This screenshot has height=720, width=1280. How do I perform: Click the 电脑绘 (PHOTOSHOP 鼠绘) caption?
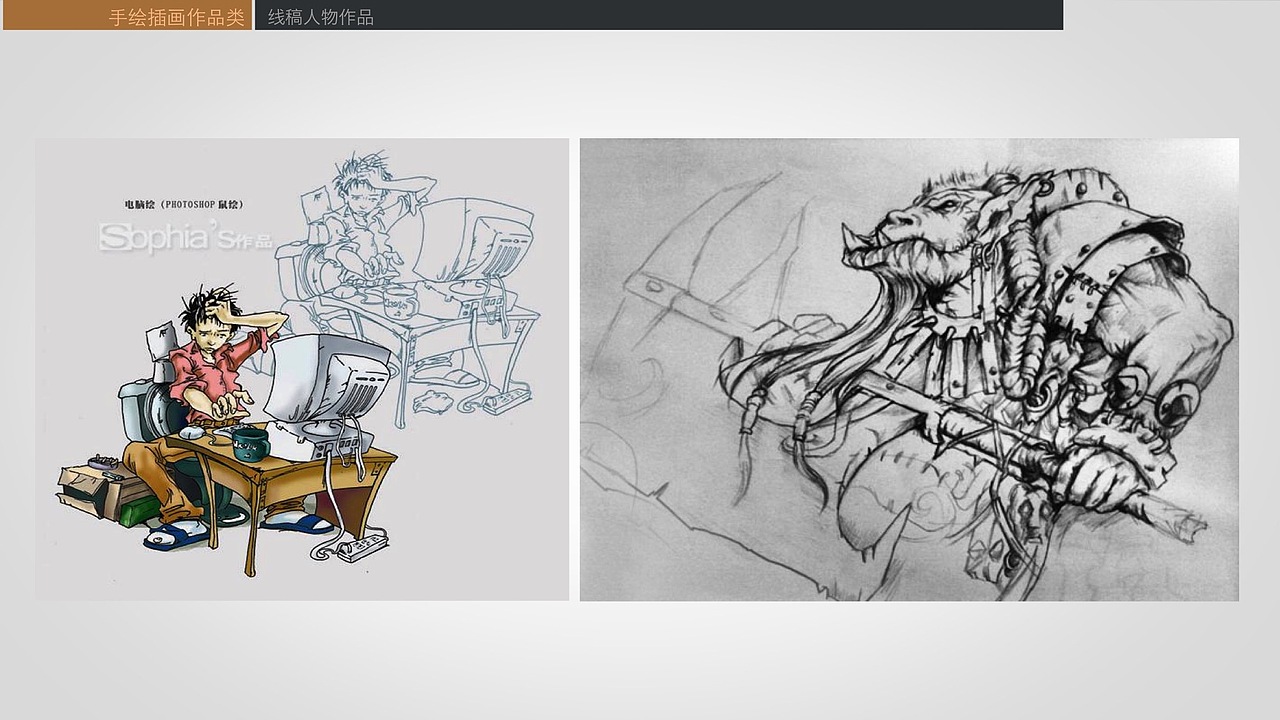184,204
